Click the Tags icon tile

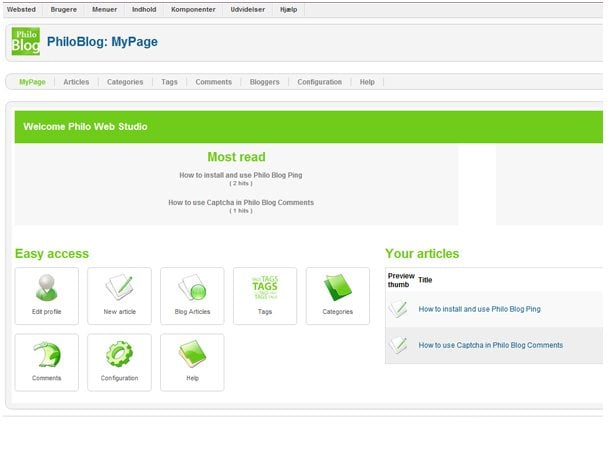(x=265, y=291)
